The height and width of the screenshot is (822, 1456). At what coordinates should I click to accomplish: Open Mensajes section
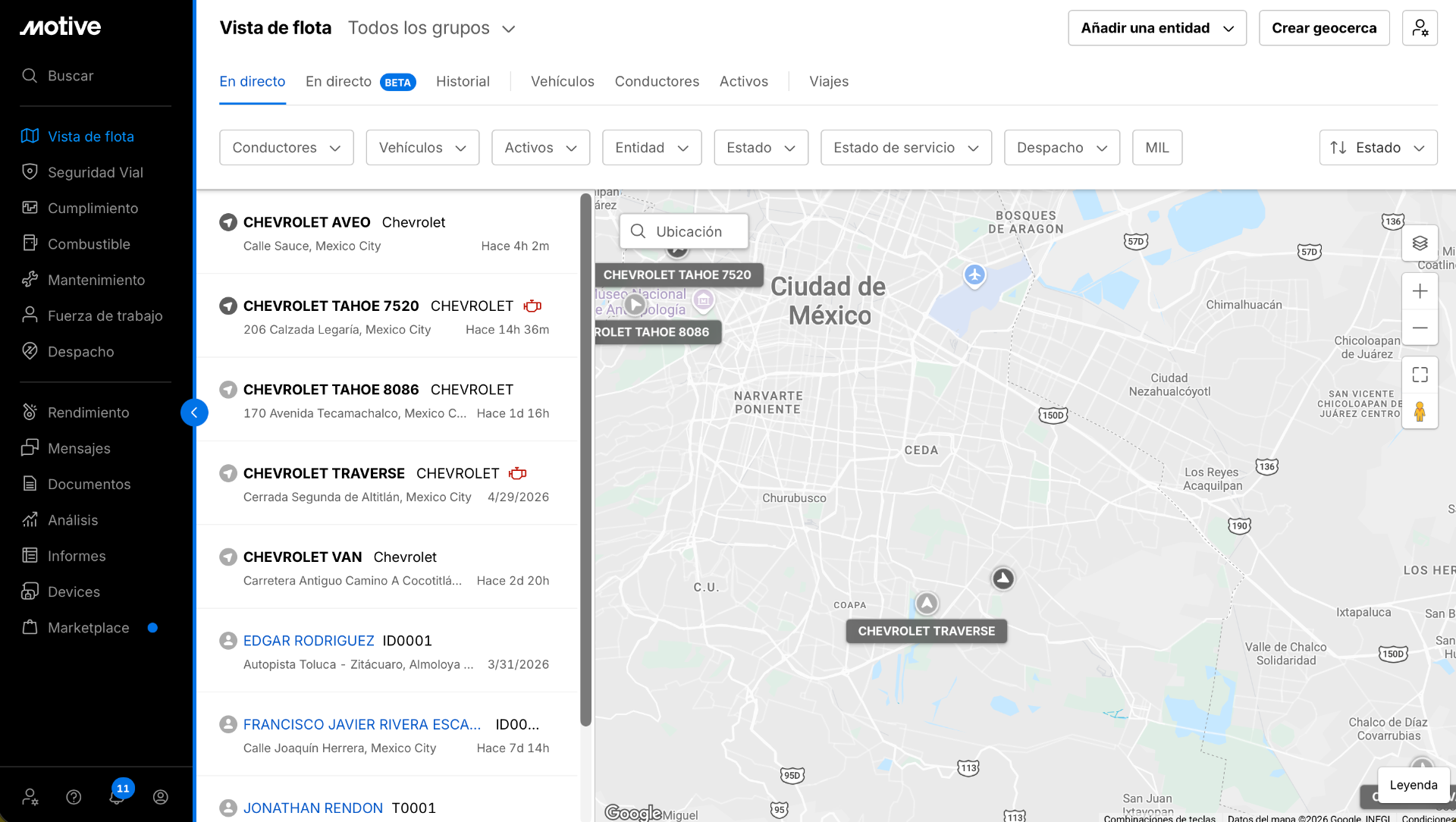pyautogui.click(x=79, y=448)
